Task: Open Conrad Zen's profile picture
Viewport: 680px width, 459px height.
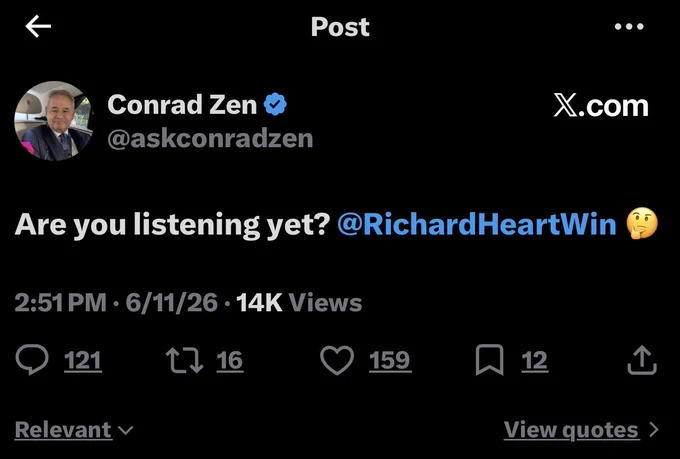Action: click(54, 121)
